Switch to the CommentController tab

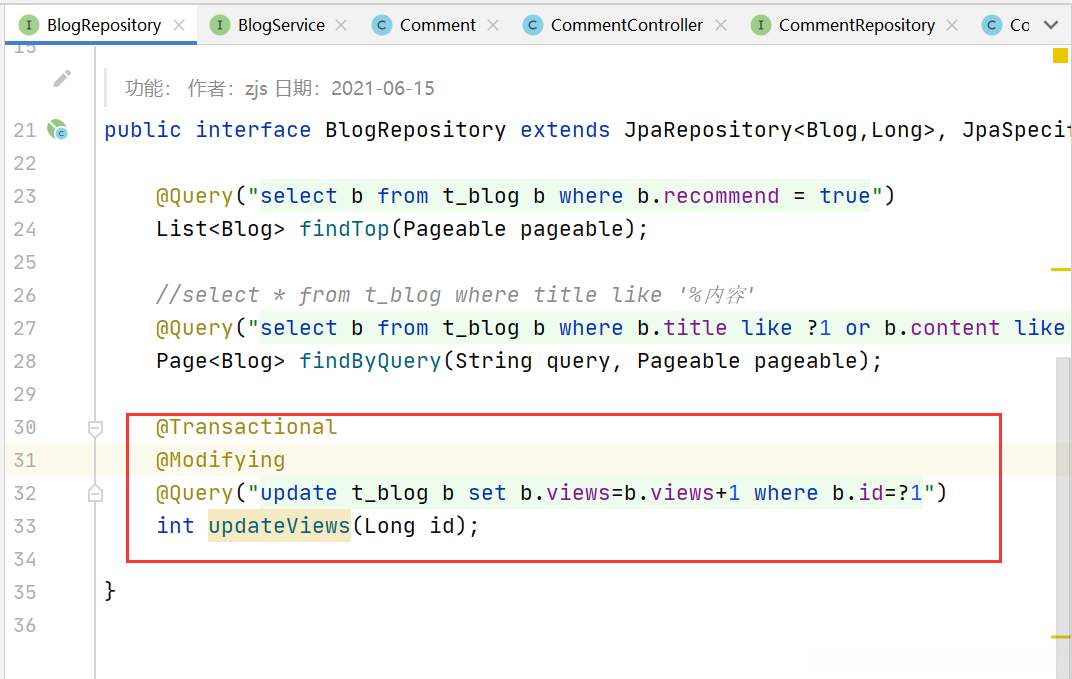pyautogui.click(x=626, y=25)
